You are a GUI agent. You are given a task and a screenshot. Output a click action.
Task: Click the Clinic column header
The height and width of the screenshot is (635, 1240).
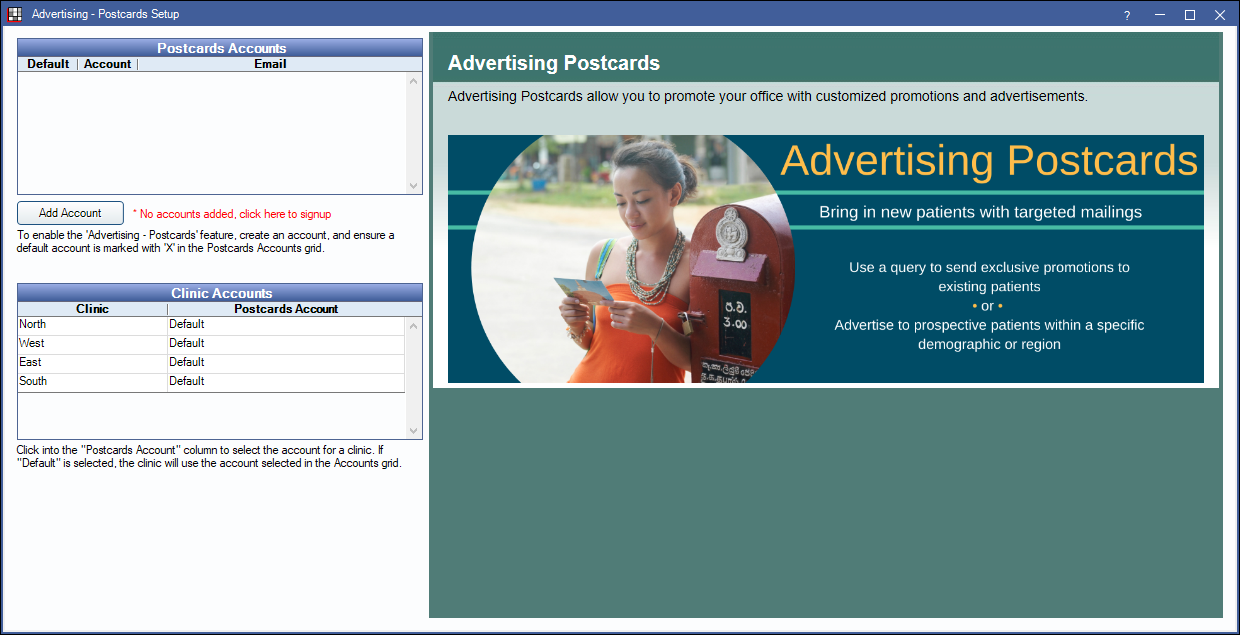[92, 309]
